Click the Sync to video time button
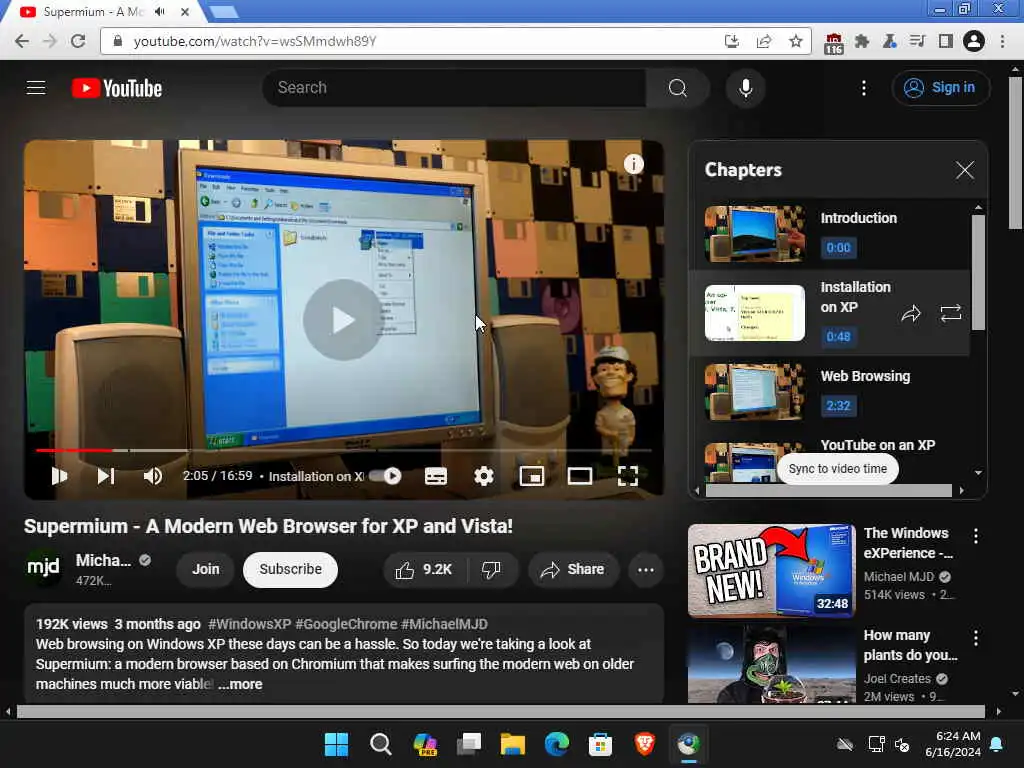 pyautogui.click(x=837, y=469)
